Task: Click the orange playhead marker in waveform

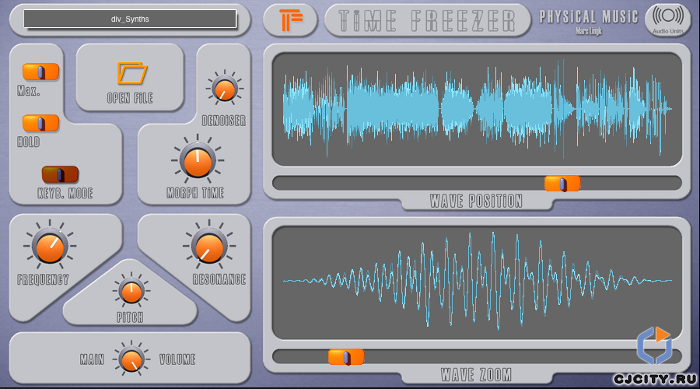Action: (x=563, y=109)
